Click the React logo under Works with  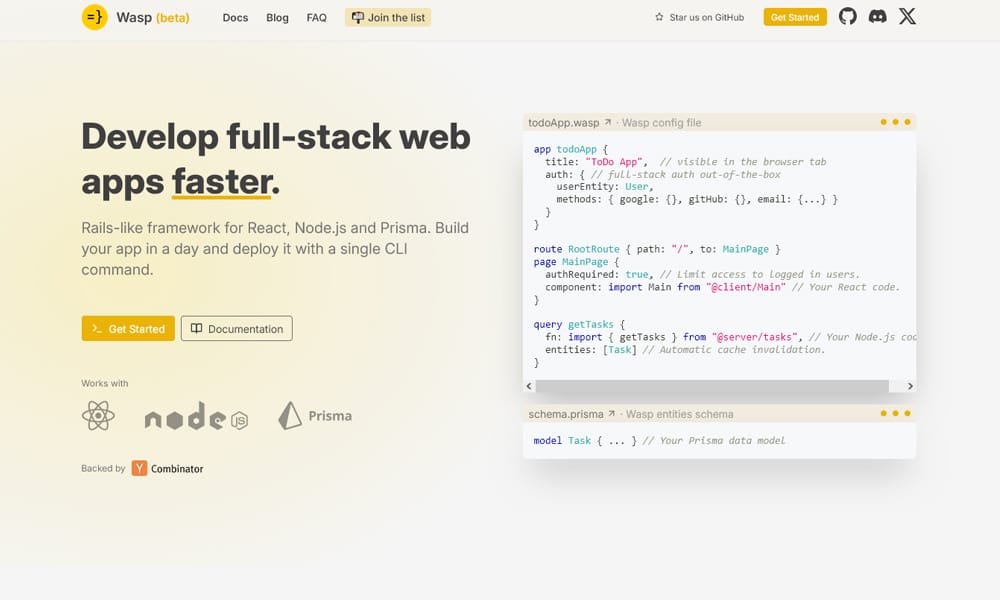98,416
